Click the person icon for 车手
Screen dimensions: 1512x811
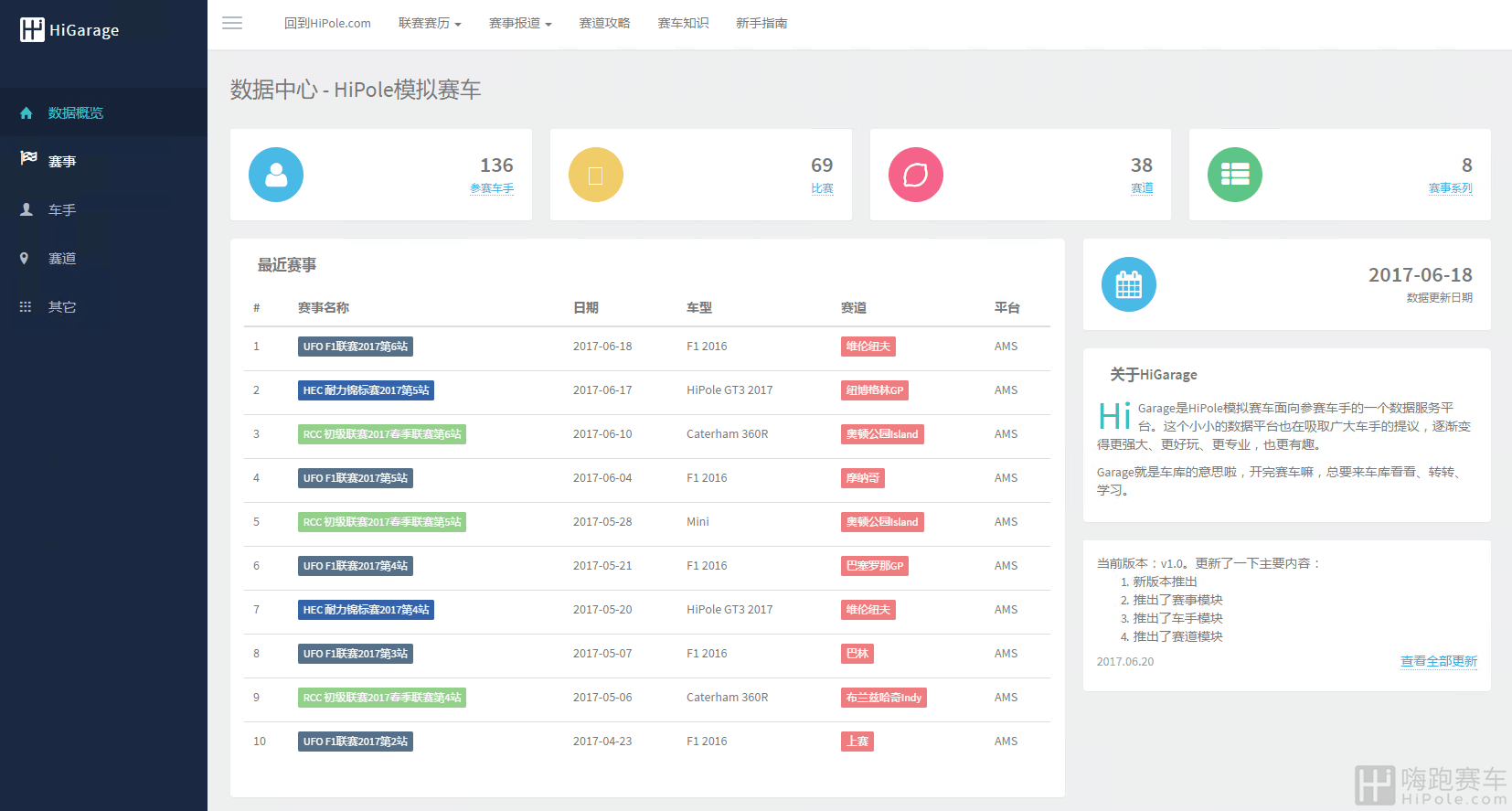(27, 209)
